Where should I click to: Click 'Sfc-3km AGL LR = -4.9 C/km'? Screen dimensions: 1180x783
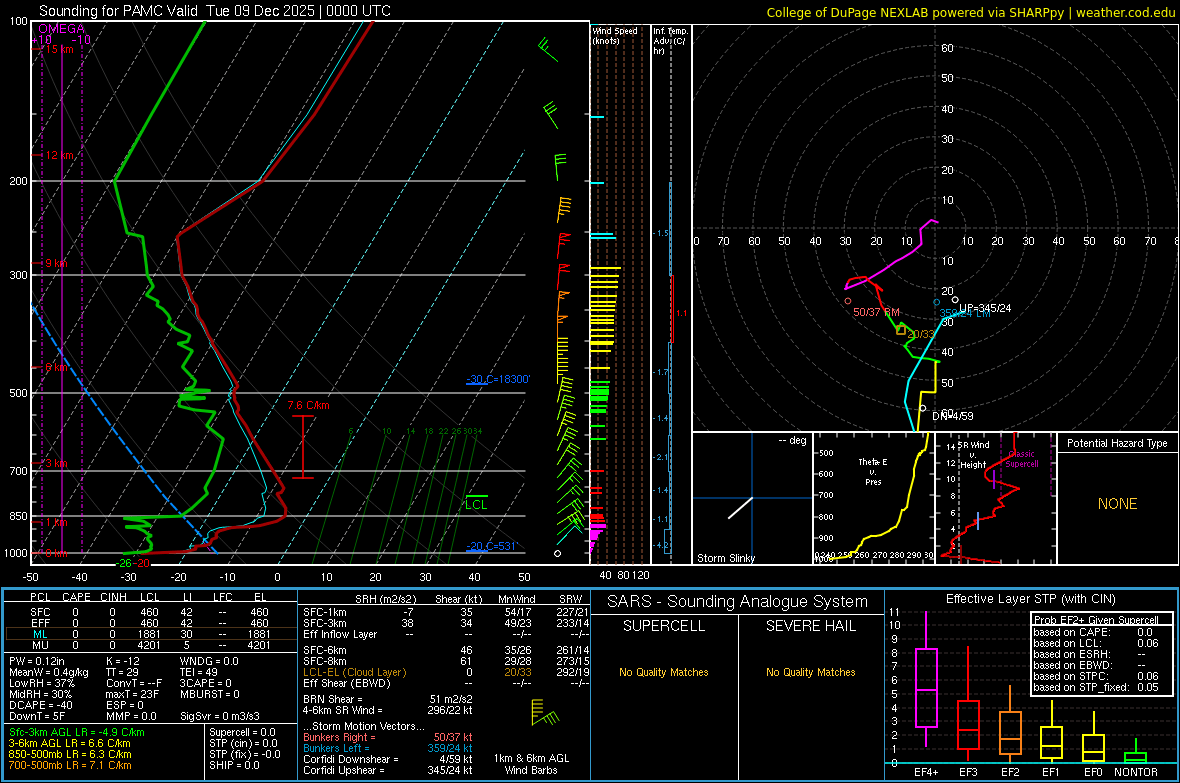tap(77, 733)
